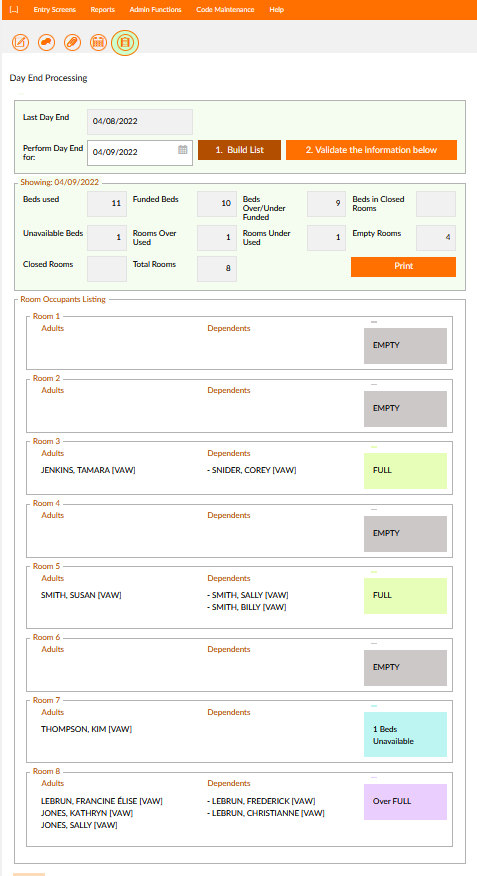Viewport: 477px width, 876px height.
Task: Click Room 4 EMPTY status box
Action: pos(406,534)
